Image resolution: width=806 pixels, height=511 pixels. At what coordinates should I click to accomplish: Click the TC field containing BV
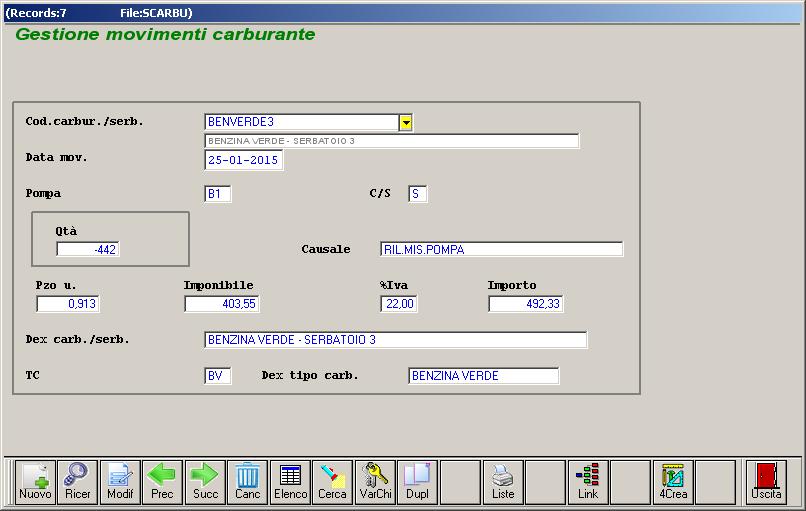[217, 376]
